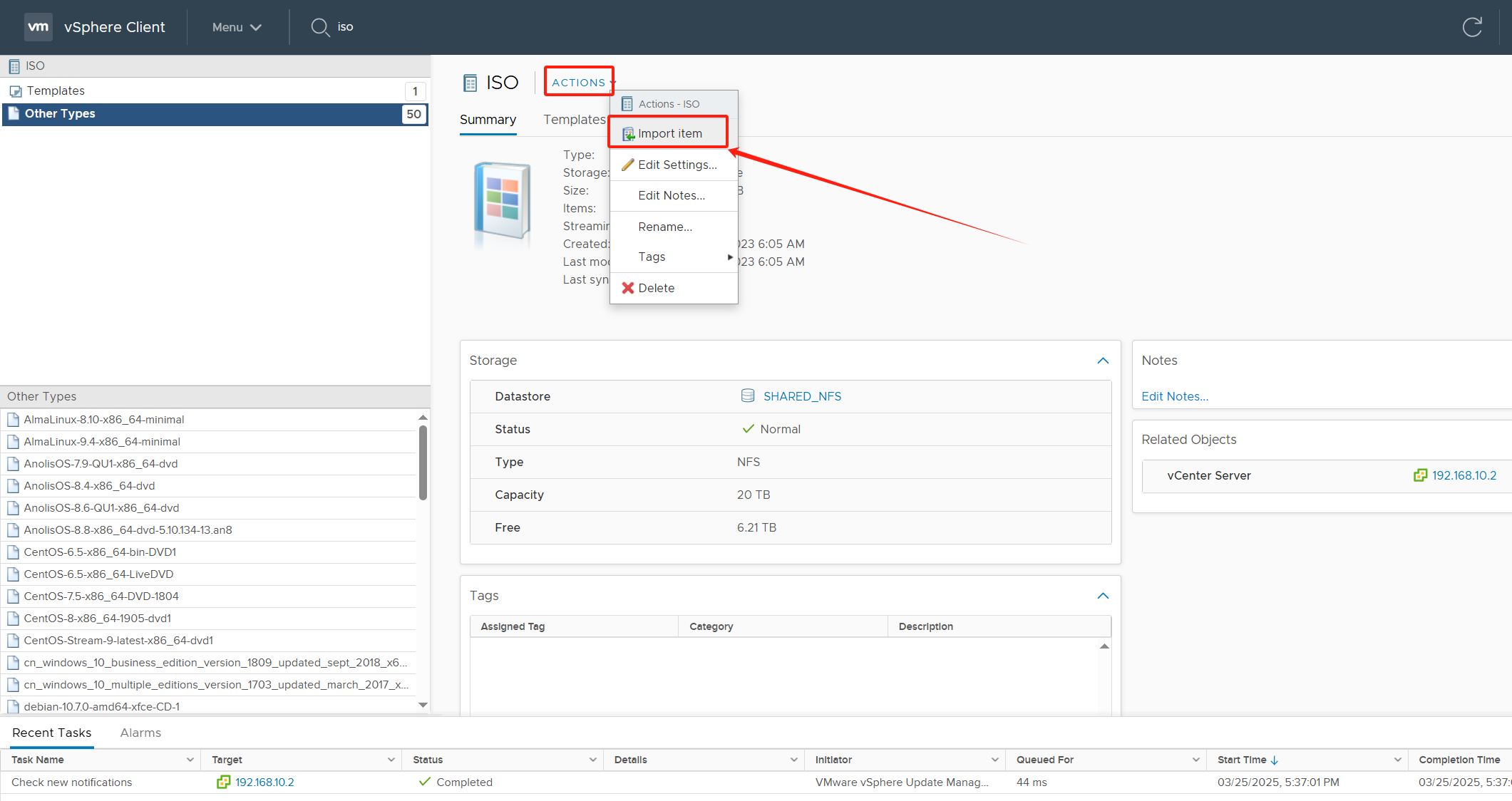Open Initiator column filter dropdown
Viewport: 1512px width, 801px height.
[995, 760]
